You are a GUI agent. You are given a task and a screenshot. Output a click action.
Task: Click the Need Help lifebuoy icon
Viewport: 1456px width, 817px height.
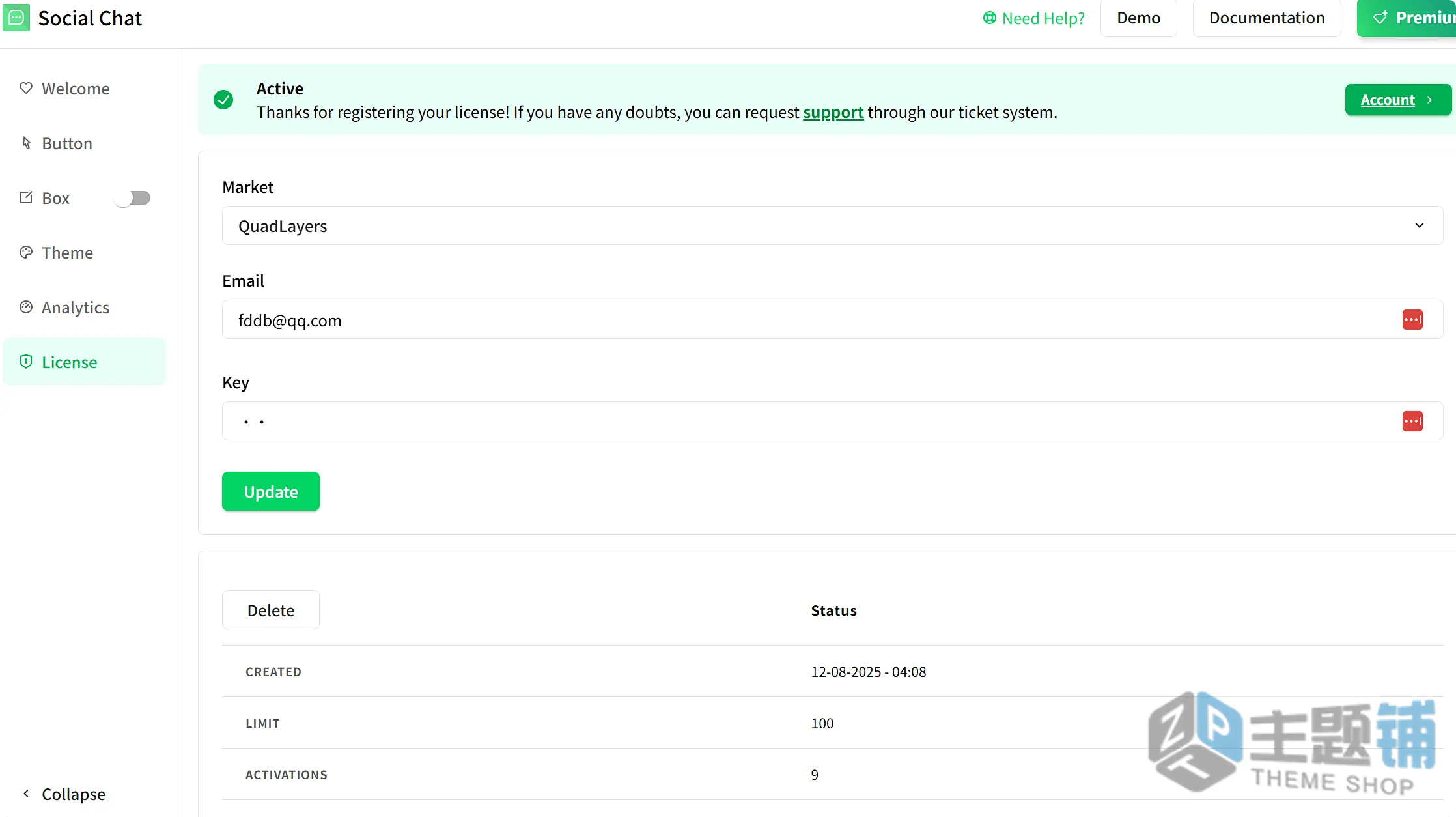[x=990, y=18]
